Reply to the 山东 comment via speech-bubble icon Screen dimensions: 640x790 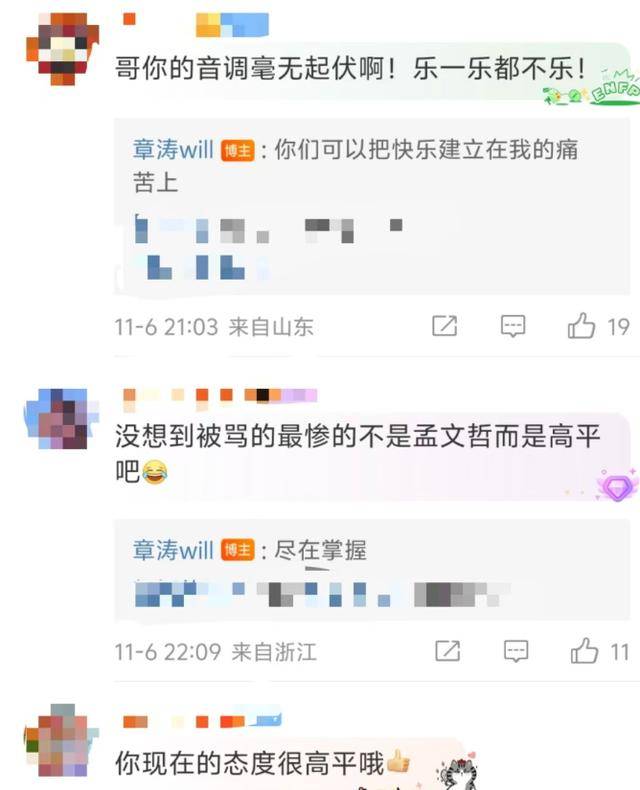(513, 326)
